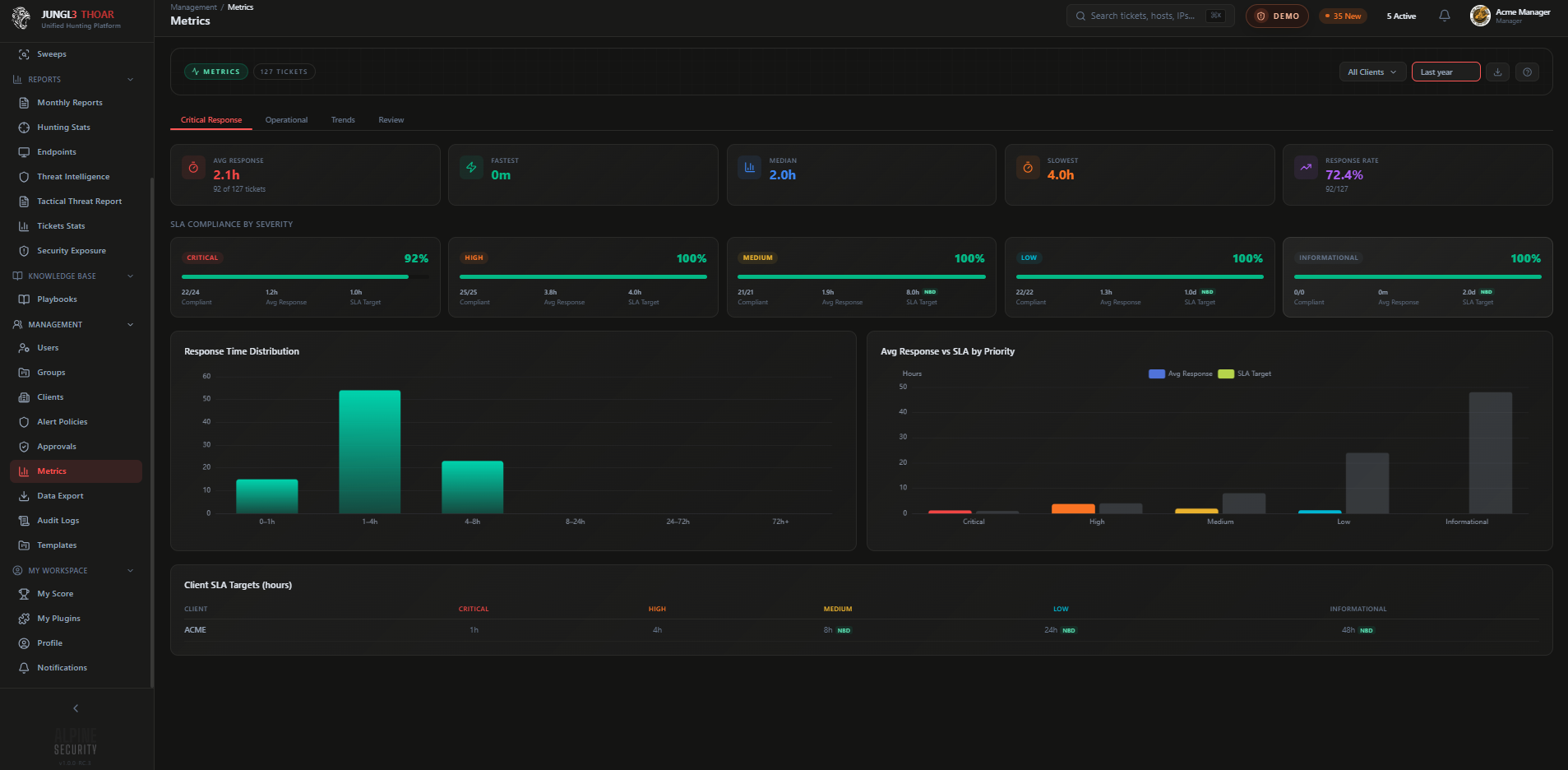Image resolution: width=1568 pixels, height=770 pixels.
Task: Open Monthly Reports page
Action: coord(76,103)
